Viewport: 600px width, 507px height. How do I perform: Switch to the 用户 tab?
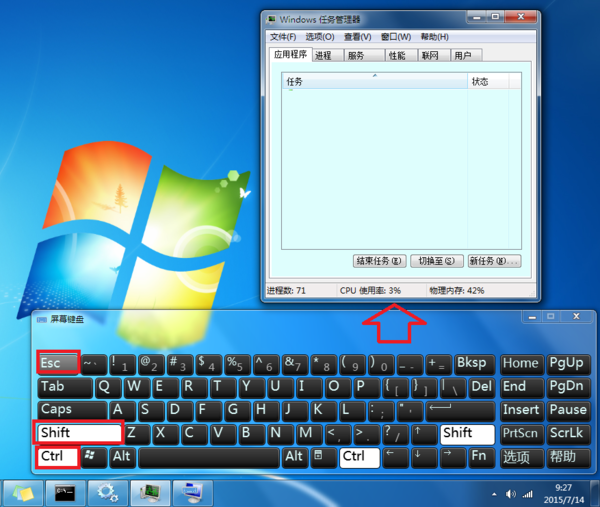(466, 55)
